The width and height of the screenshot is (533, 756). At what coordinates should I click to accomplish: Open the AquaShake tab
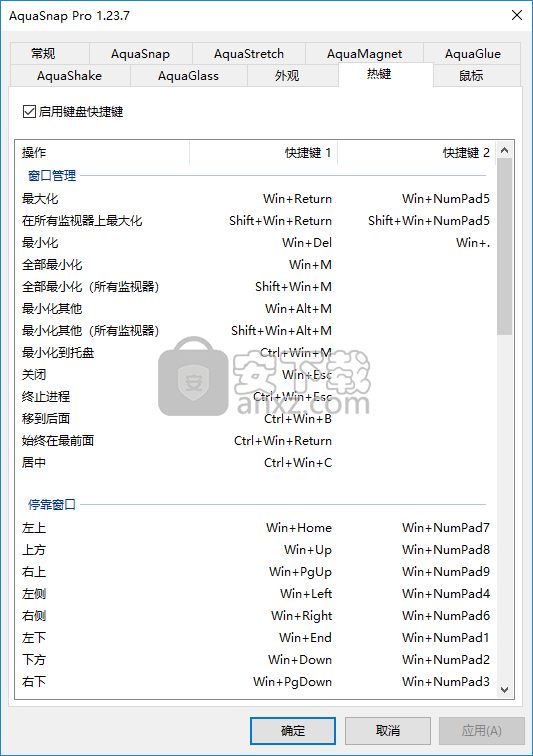(x=69, y=76)
